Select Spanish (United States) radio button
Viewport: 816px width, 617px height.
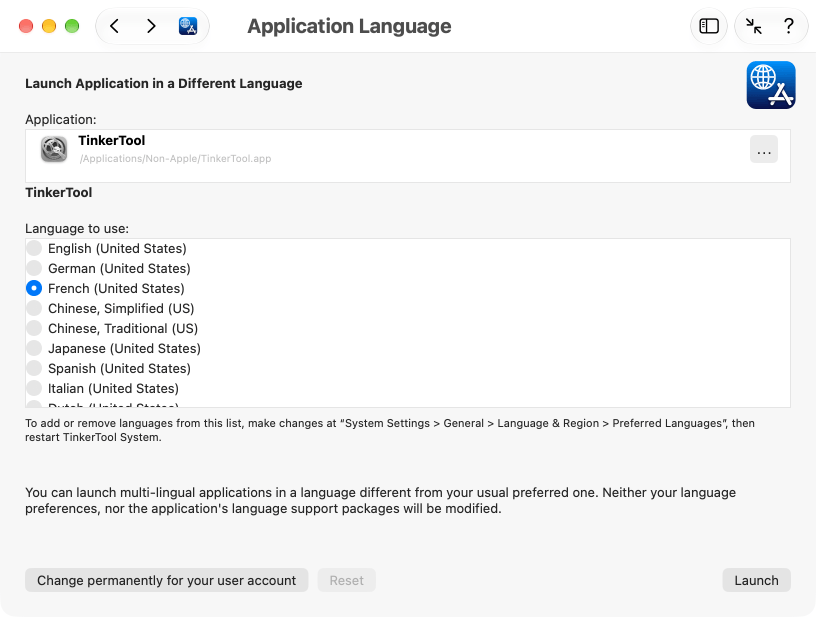coord(34,368)
